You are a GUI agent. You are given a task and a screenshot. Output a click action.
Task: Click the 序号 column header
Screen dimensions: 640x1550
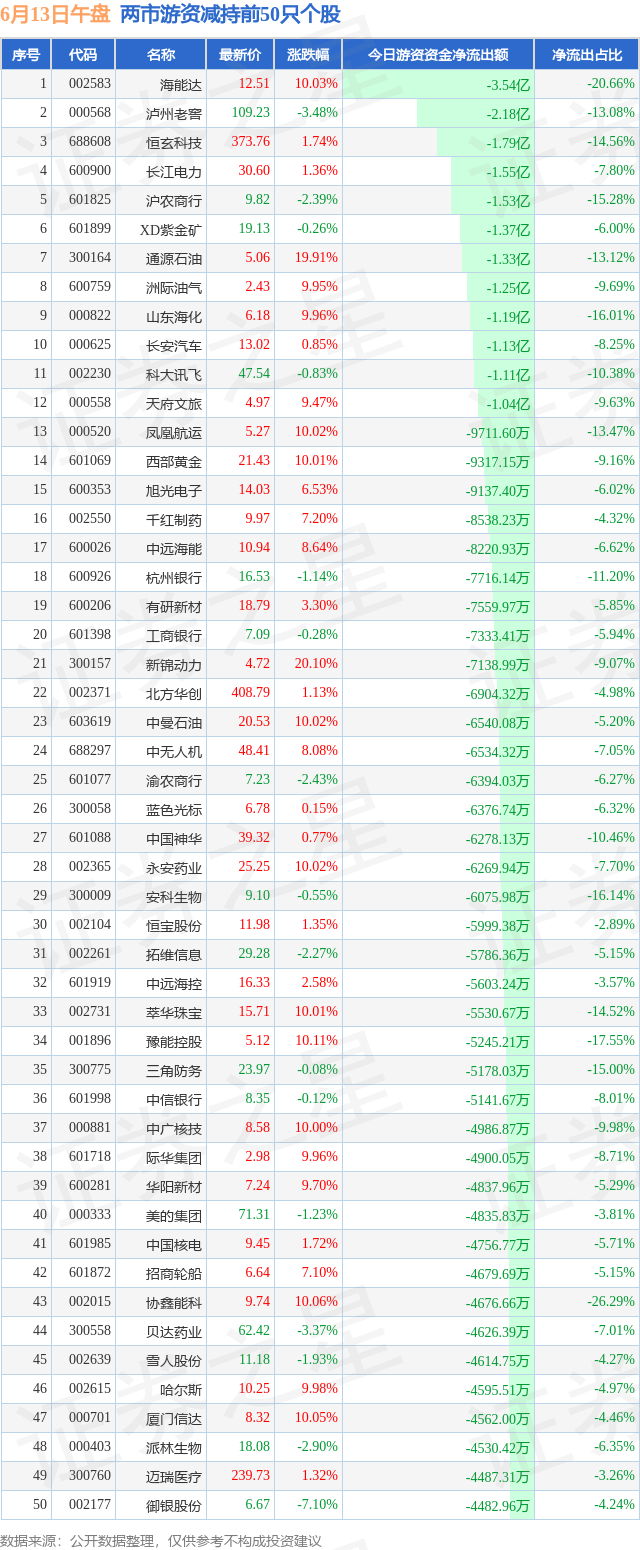26,55
